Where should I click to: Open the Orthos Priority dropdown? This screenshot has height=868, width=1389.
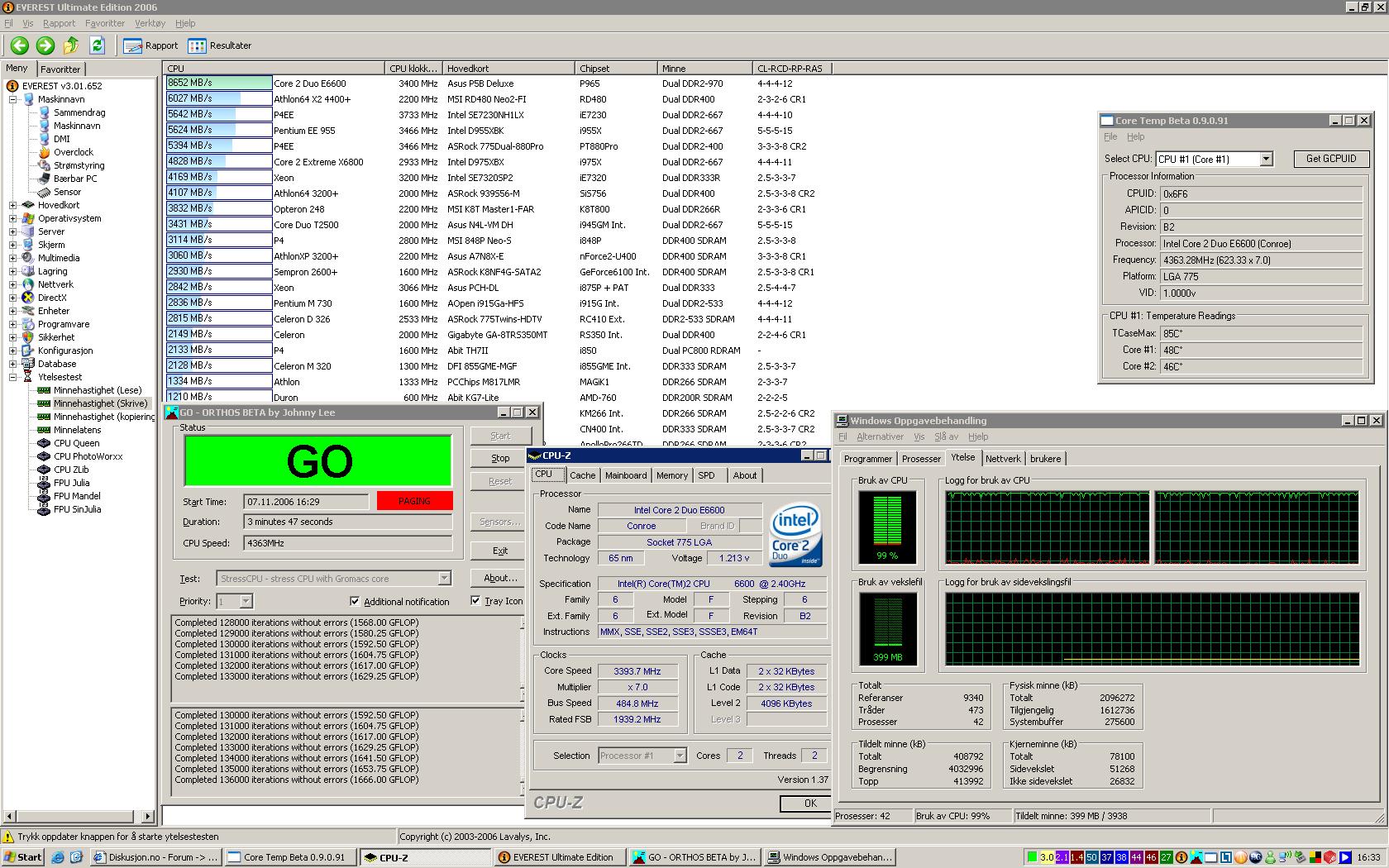coord(246,601)
